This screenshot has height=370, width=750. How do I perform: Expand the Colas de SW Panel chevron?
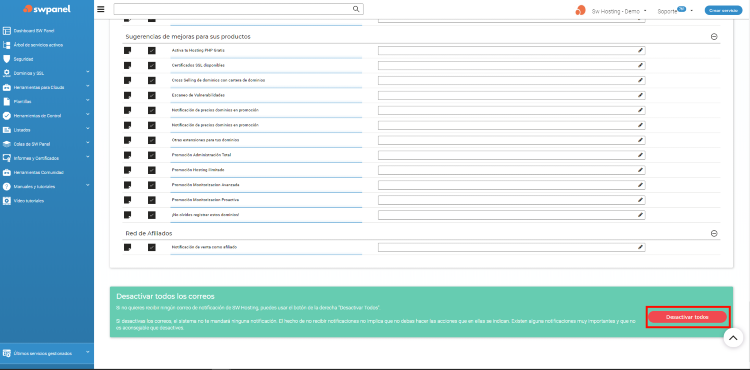tap(88, 142)
